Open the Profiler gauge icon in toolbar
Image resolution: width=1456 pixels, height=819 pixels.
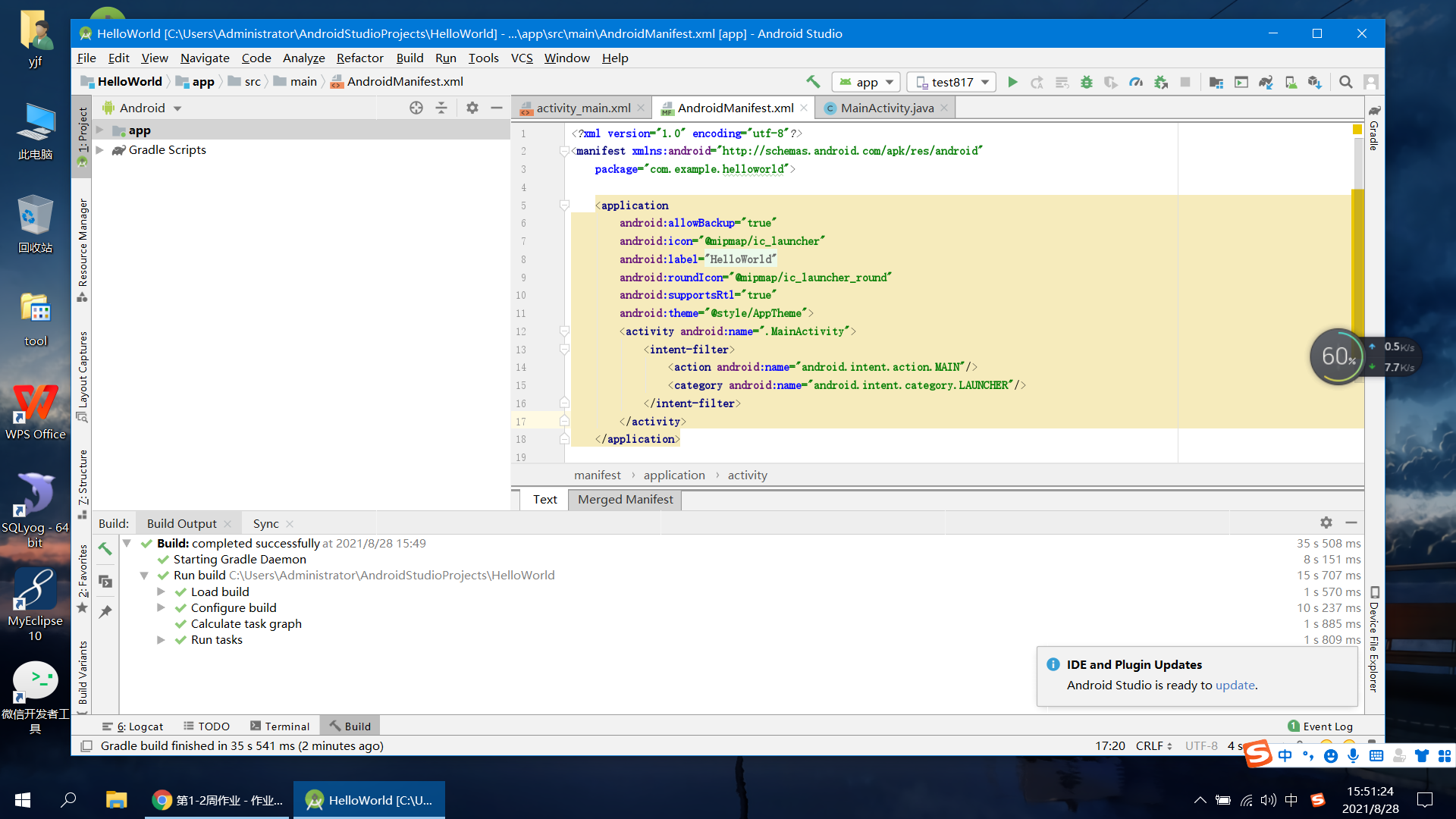(x=1136, y=82)
